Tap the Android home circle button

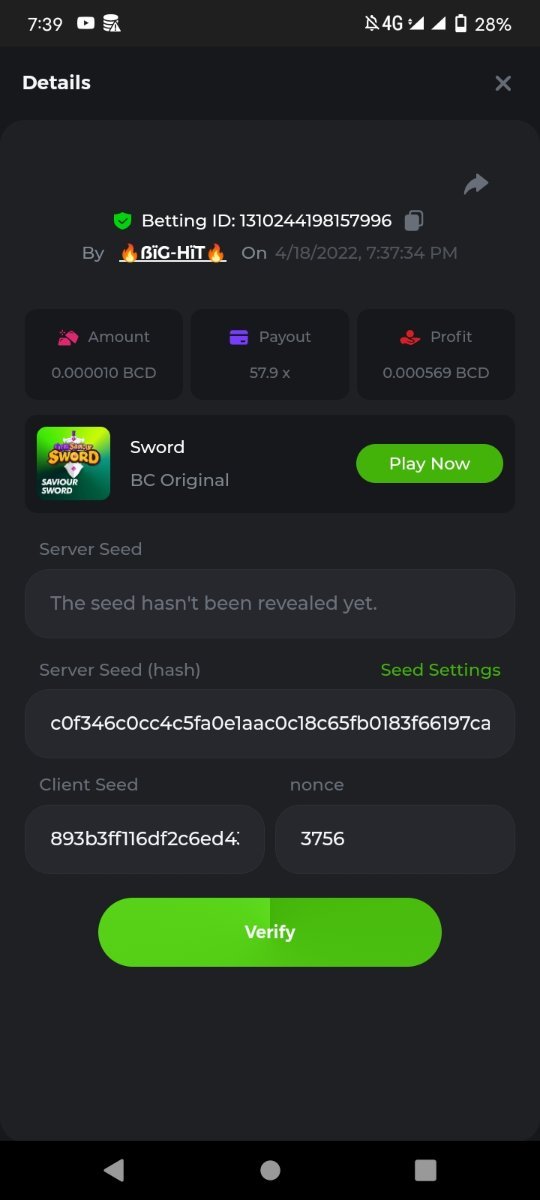pyautogui.click(x=270, y=1170)
